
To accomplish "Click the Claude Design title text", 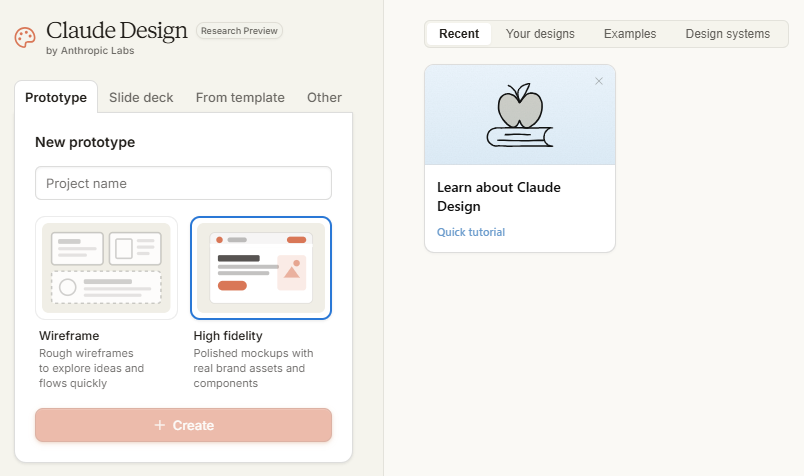I will point(117,31).
